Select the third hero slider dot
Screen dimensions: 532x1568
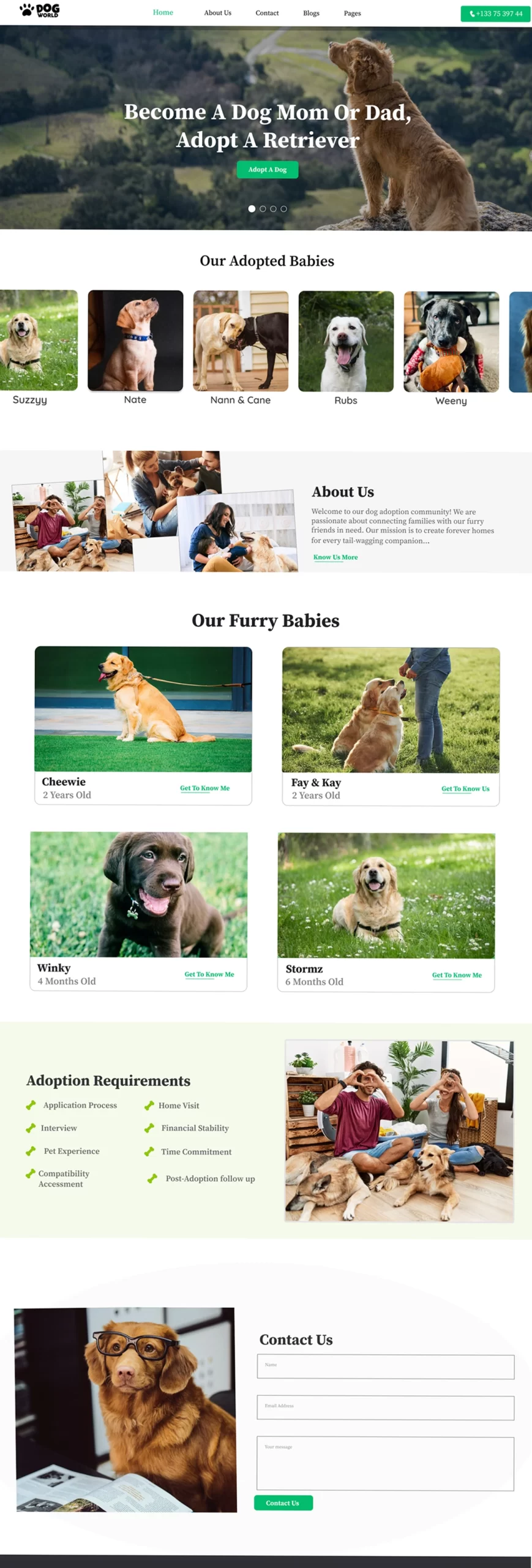[273, 209]
